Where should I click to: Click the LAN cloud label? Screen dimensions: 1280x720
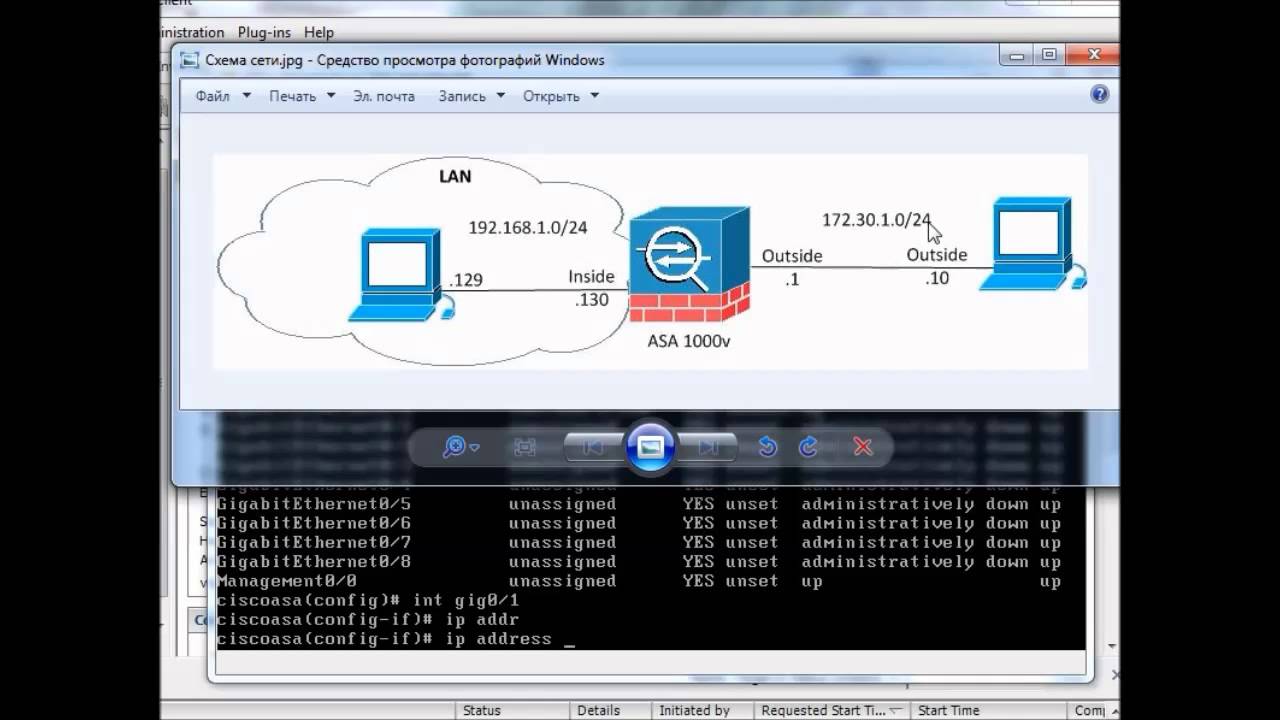tap(455, 176)
